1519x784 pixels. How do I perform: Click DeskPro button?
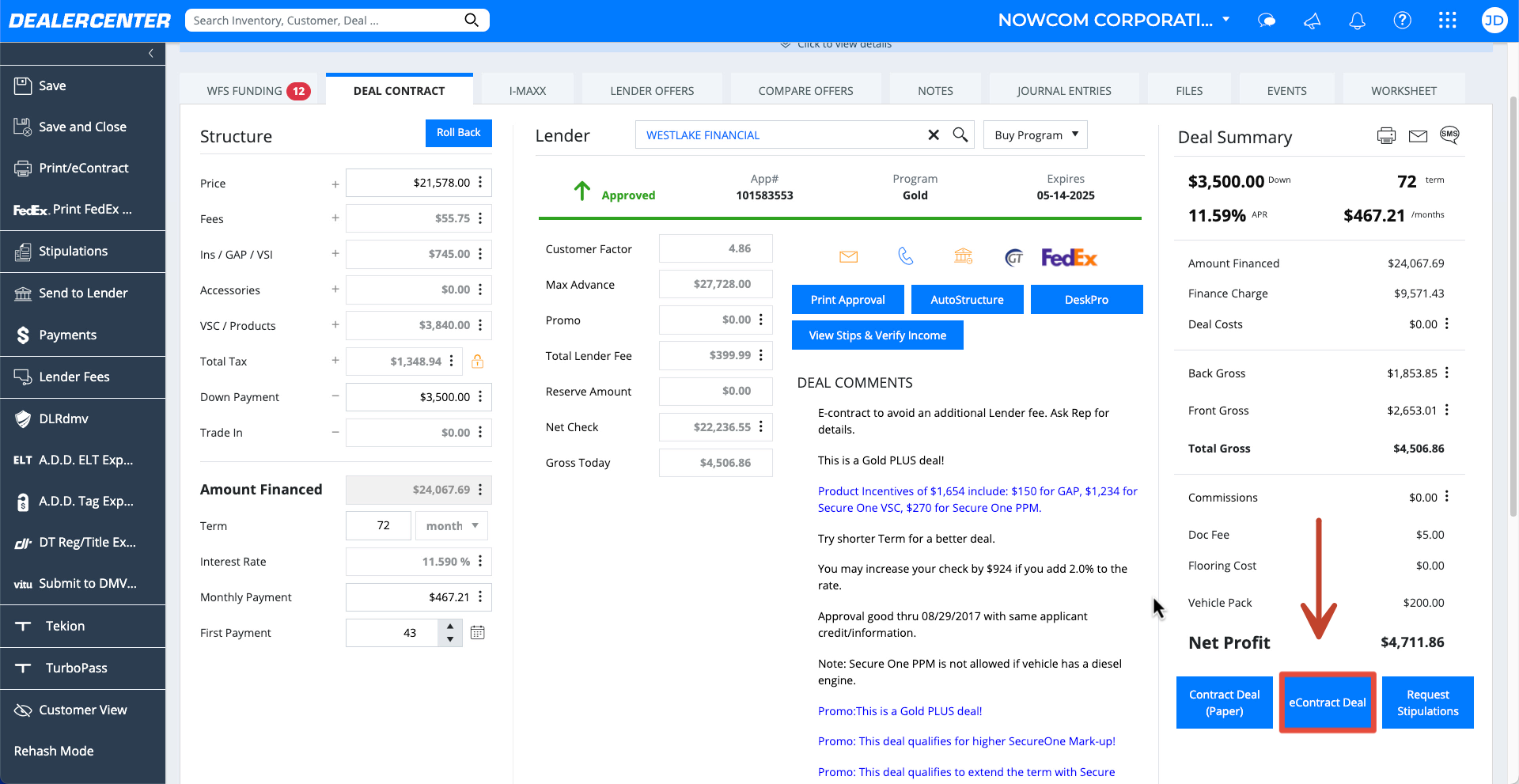click(1086, 299)
